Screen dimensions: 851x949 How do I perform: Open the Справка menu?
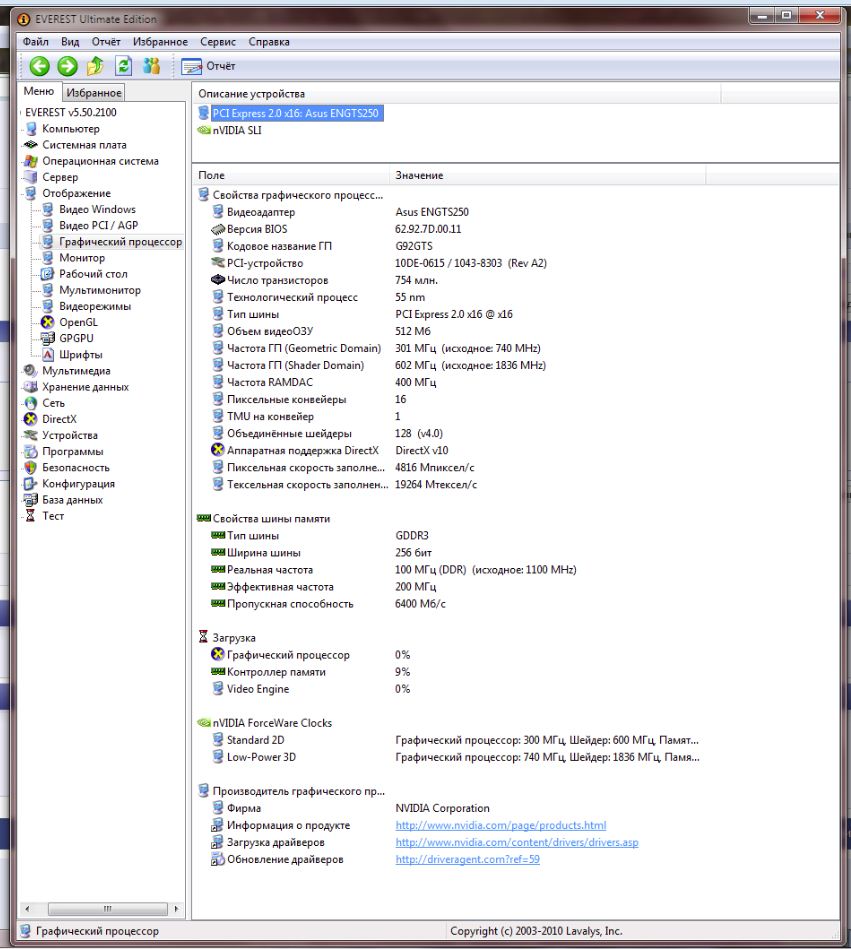tap(269, 42)
